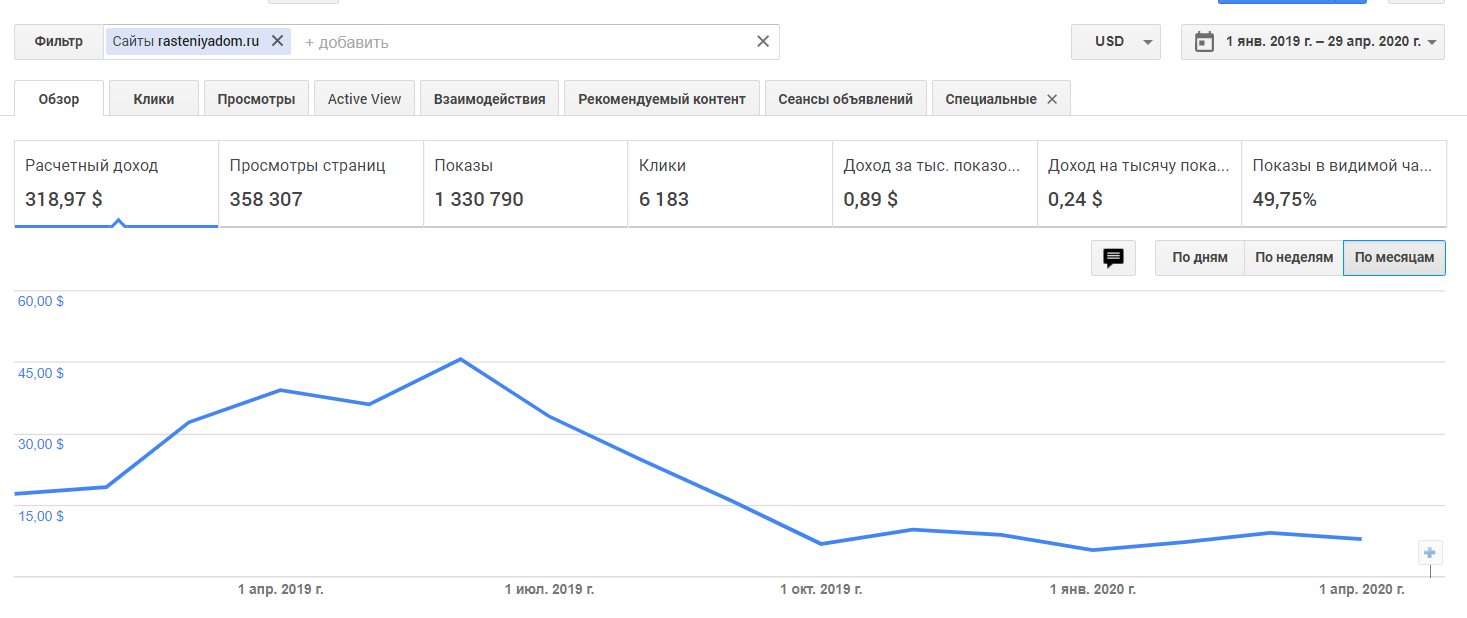1467x618 pixels.
Task: Click the 358 307 page views value
Action: point(266,199)
